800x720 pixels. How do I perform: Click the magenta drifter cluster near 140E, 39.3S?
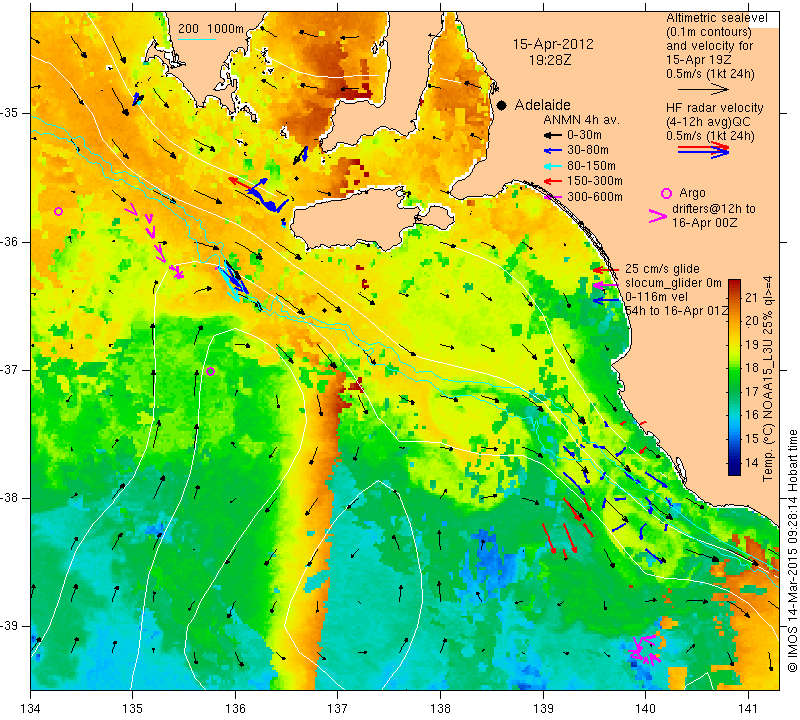(644, 649)
